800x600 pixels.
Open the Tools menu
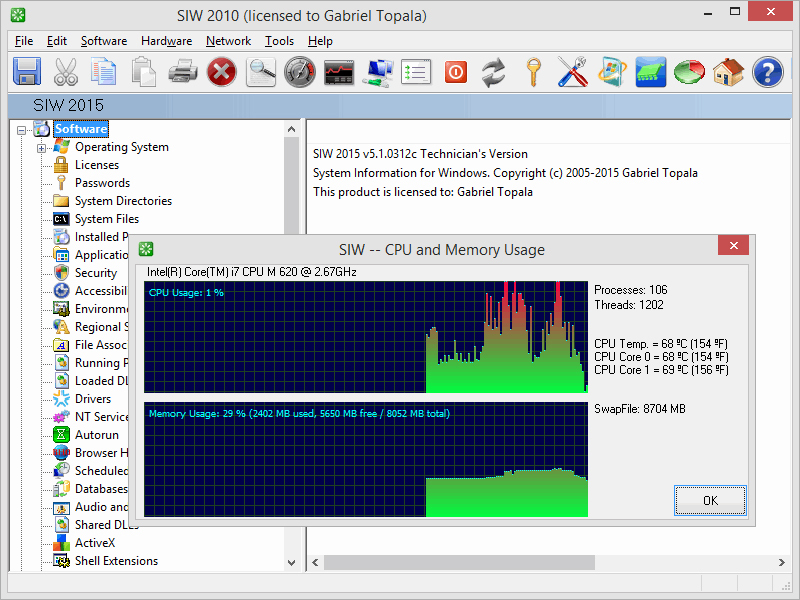coord(279,41)
